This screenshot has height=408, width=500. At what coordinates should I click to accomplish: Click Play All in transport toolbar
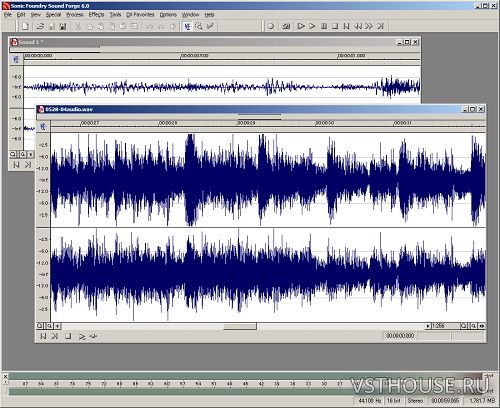[301, 26]
